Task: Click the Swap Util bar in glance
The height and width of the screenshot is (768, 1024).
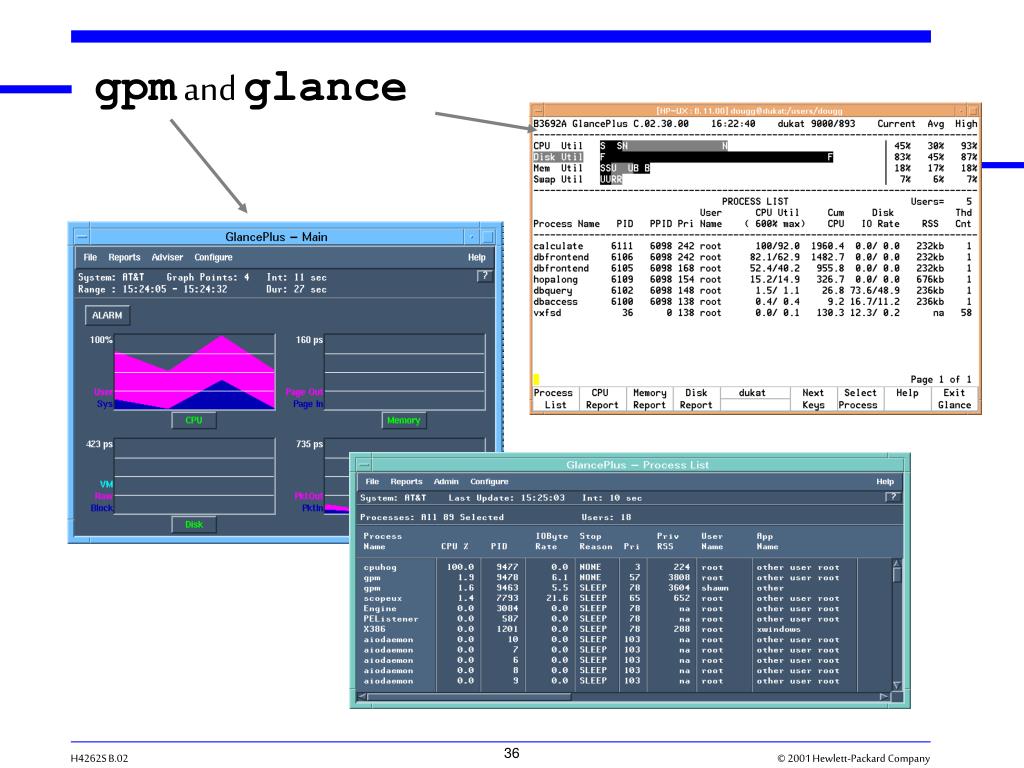Action: [x=611, y=179]
